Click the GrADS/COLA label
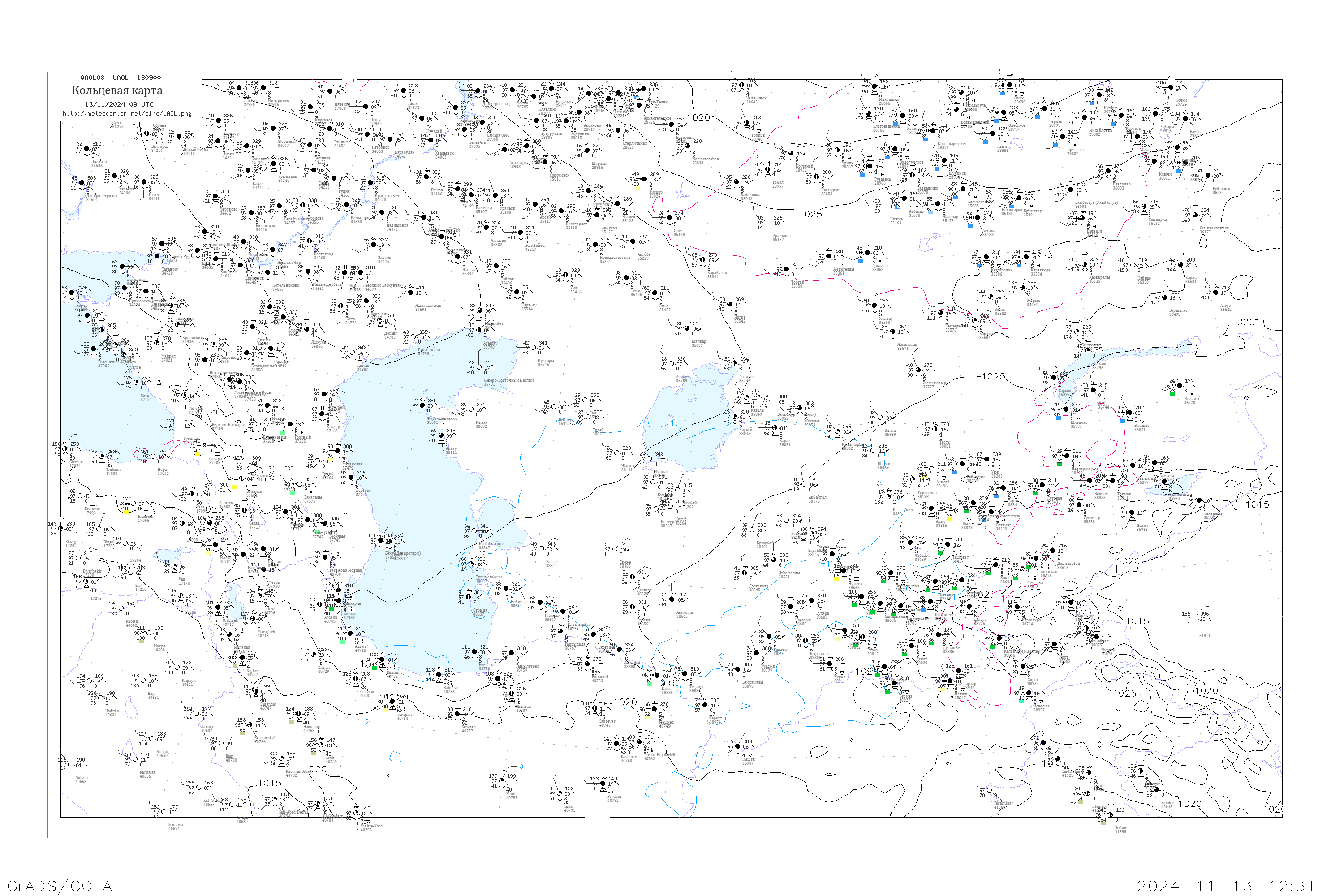This screenshot has width=1344, height=896. coord(60,886)
